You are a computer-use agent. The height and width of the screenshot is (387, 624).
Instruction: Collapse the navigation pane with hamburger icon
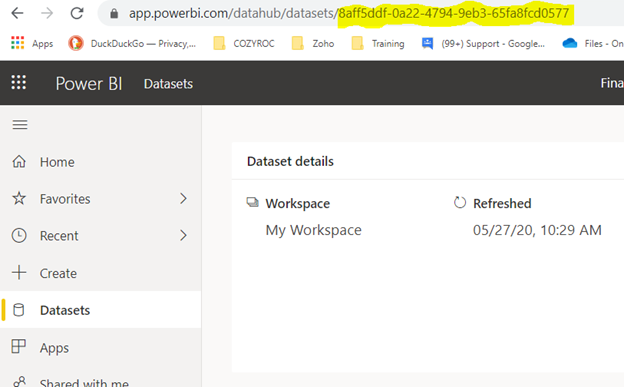[x=20, y=125]
